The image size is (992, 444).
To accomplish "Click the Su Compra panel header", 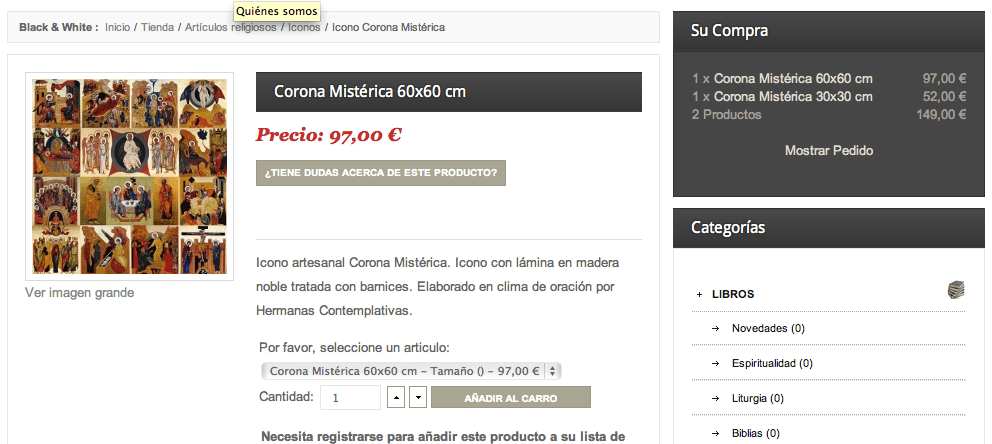I will tap(829, 31).
